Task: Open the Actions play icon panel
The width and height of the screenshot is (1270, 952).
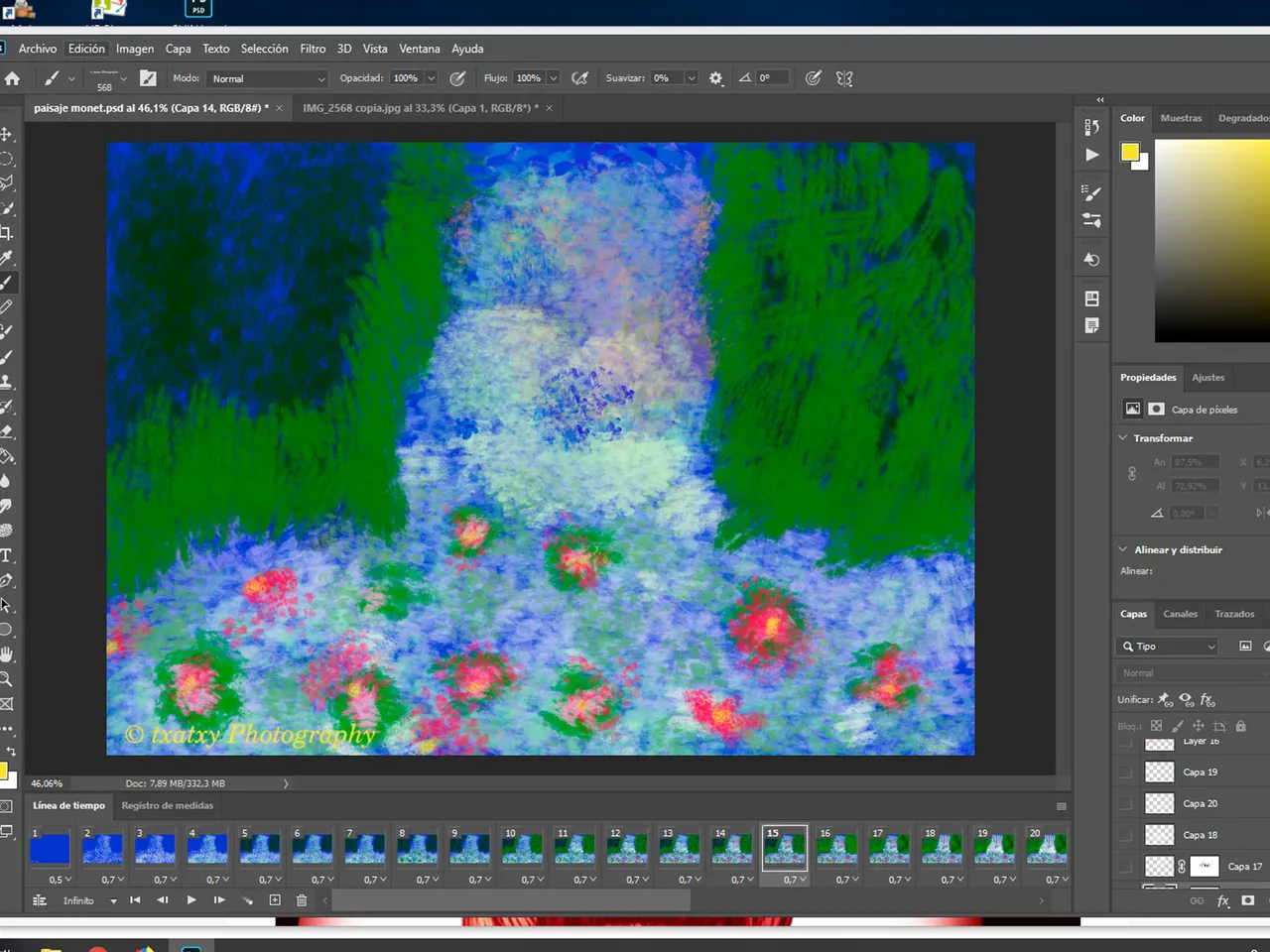Action: (x=1091, y=155)
